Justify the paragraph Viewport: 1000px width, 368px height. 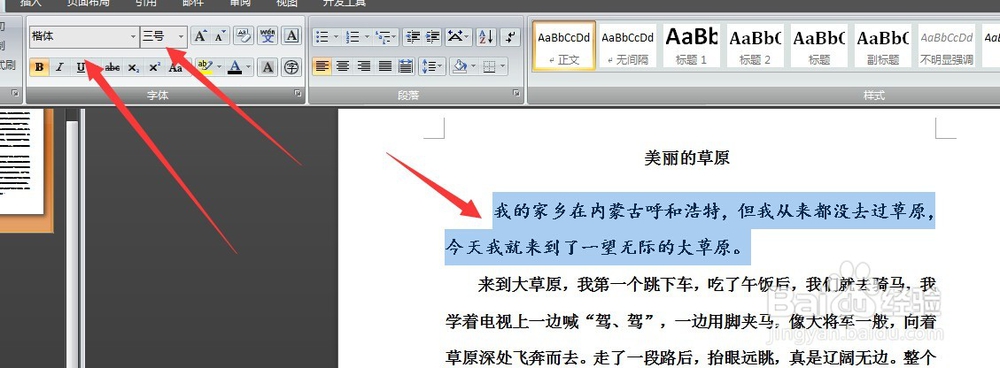(385, 66)
